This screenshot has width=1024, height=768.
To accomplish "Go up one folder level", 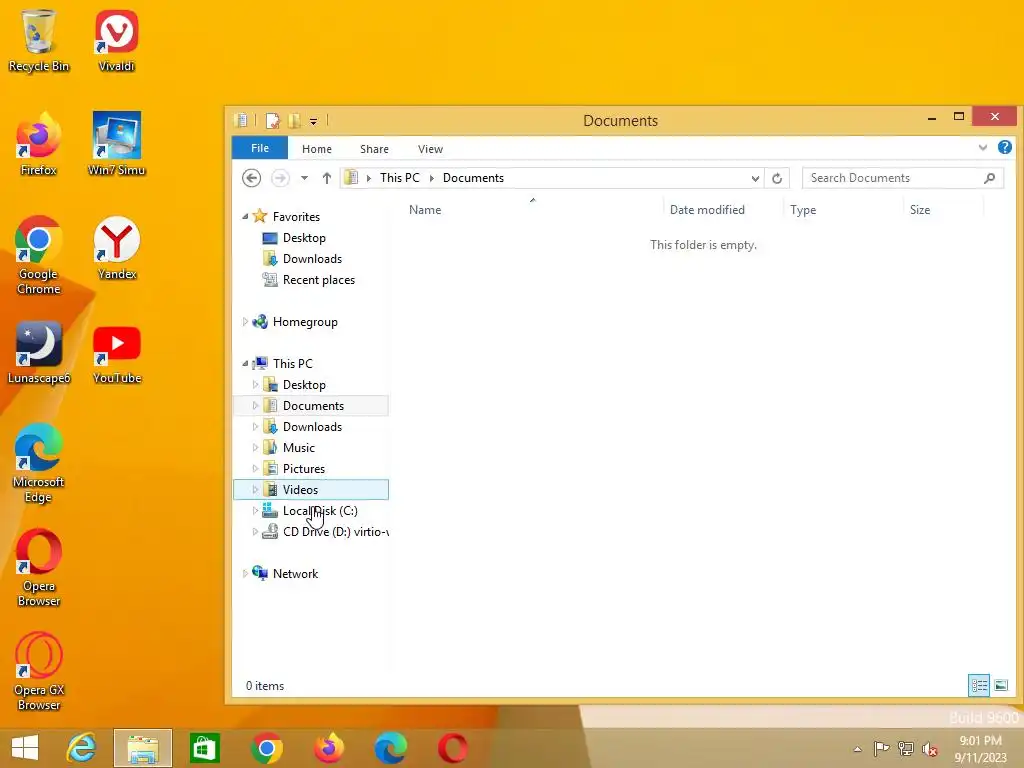I will point(327,178).
